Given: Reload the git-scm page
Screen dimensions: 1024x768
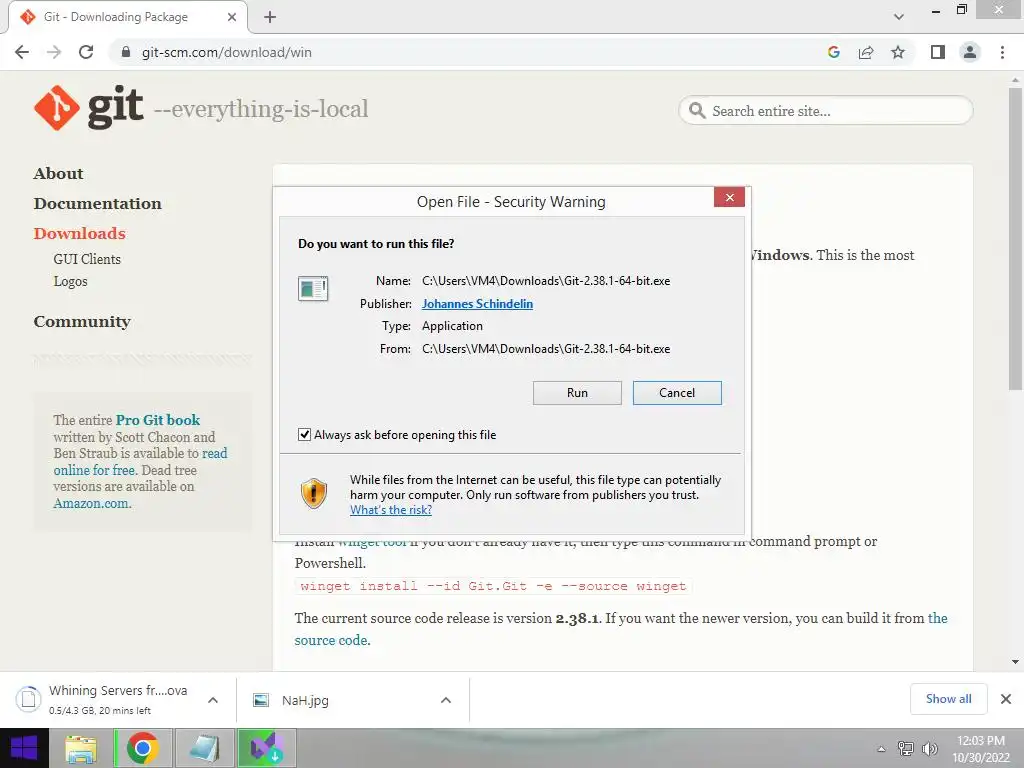Looking at the screenshot, I should pos(86,52).
